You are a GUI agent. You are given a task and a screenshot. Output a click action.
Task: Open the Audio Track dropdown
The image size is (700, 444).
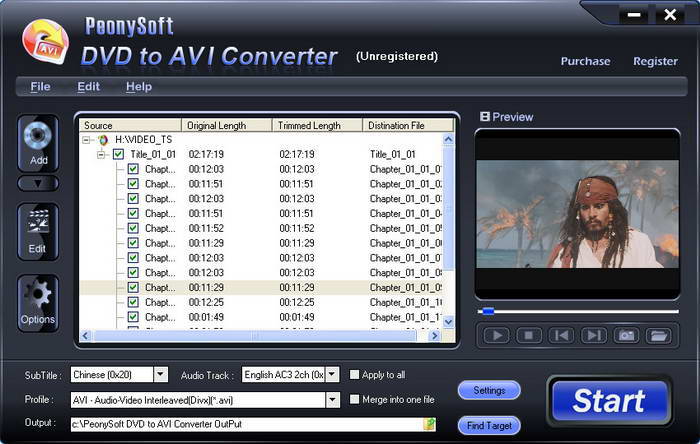(x=332, y=374)
